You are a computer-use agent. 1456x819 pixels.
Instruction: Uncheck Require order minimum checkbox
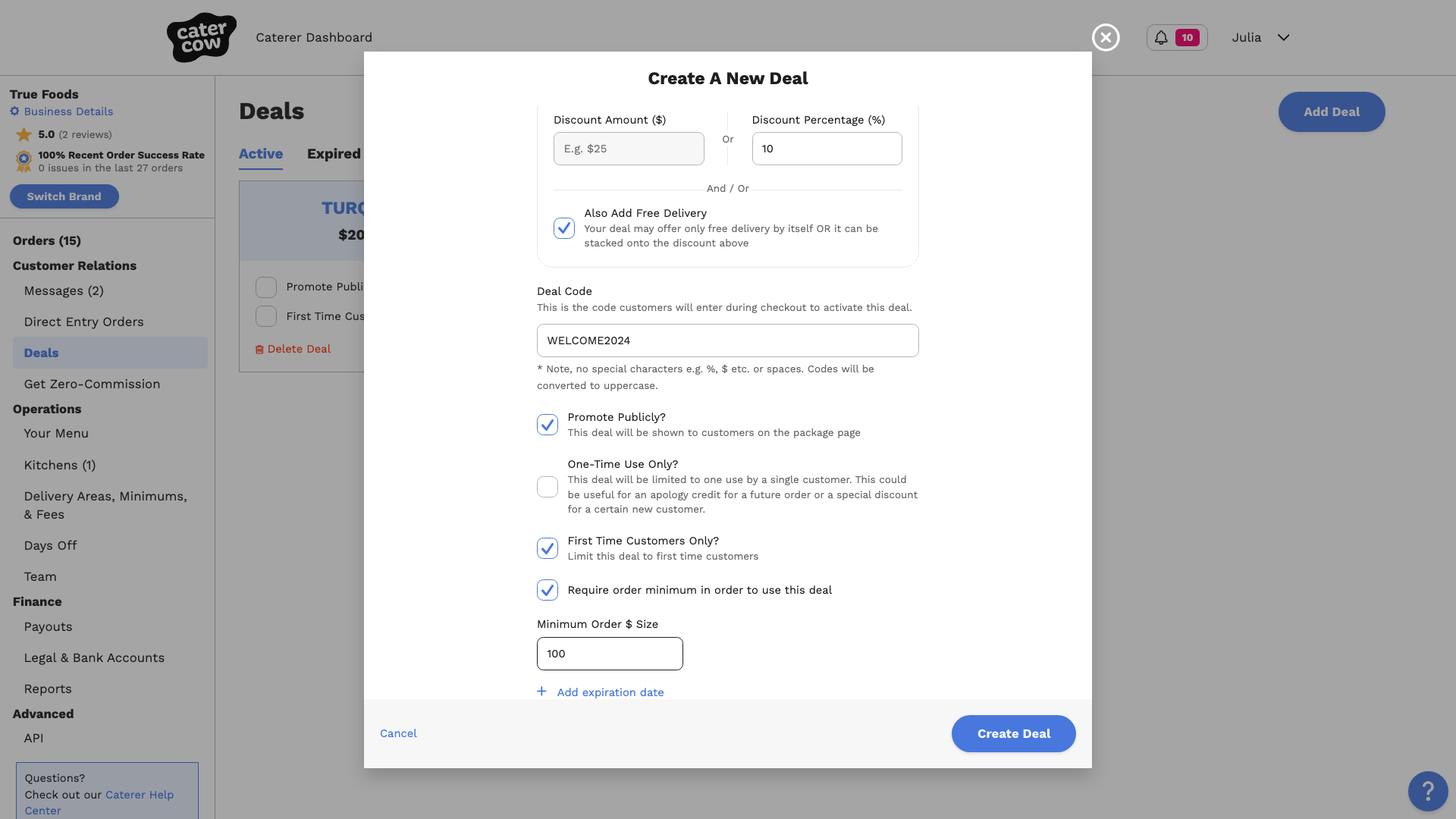pos(548,590)
